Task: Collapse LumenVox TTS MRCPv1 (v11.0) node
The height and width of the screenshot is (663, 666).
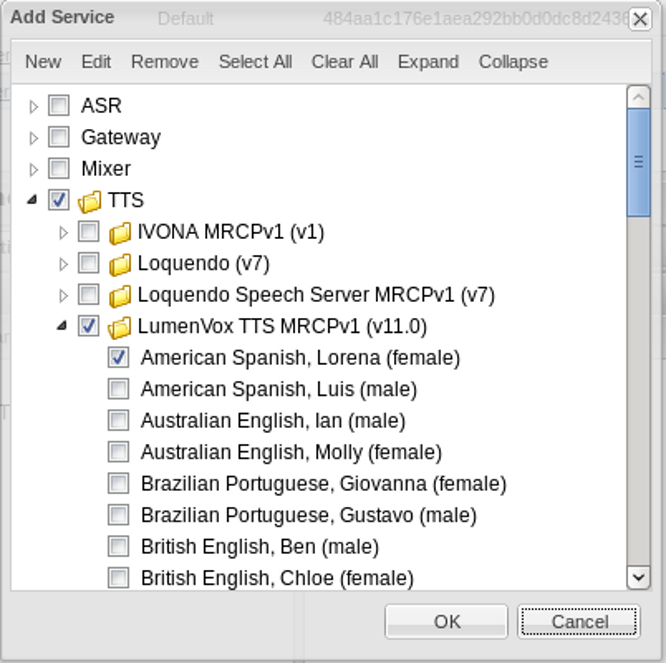Action: (62, 326)
